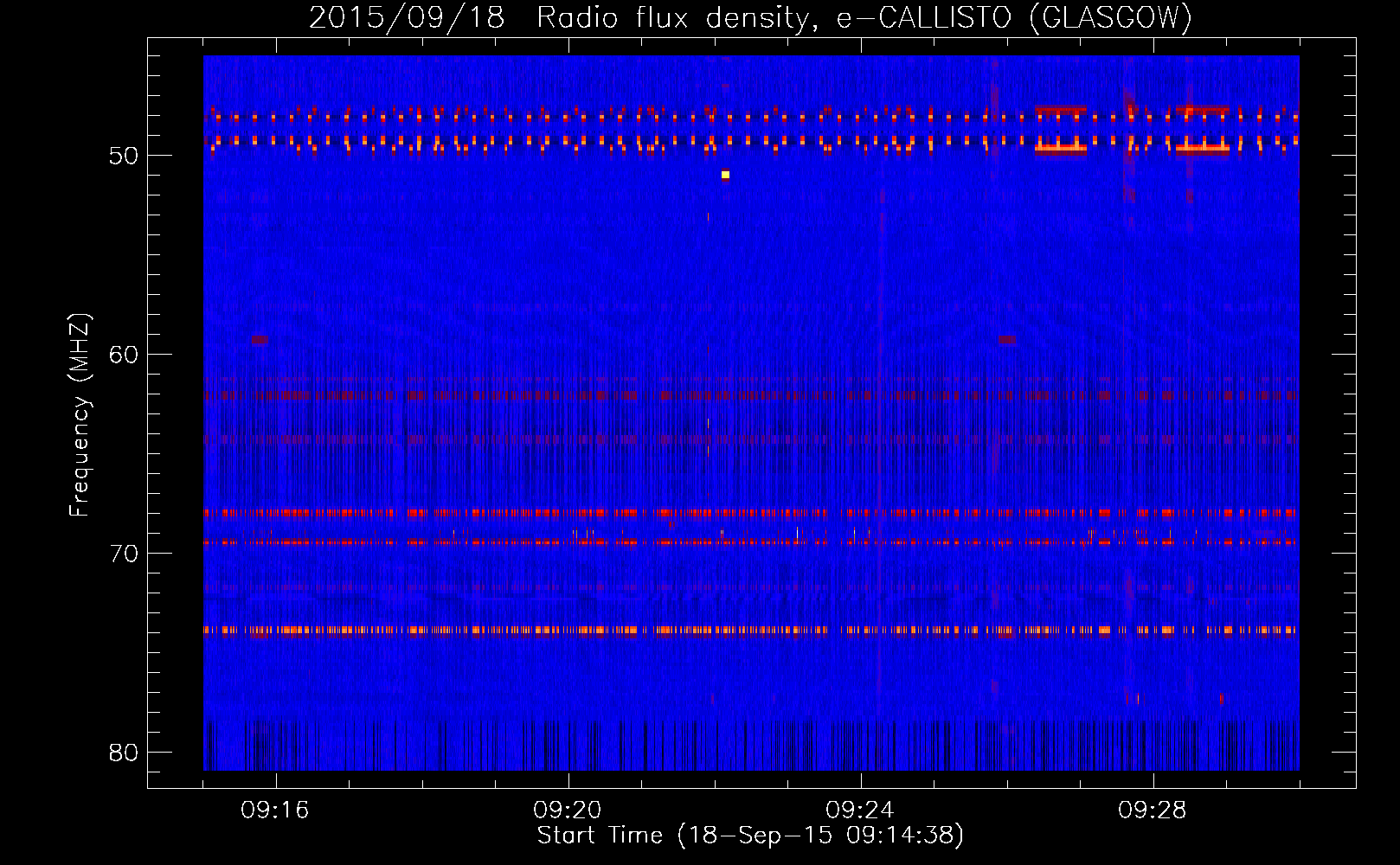Click the 09:28 time tick label

pyautogui.click(x=1153, y=811)
